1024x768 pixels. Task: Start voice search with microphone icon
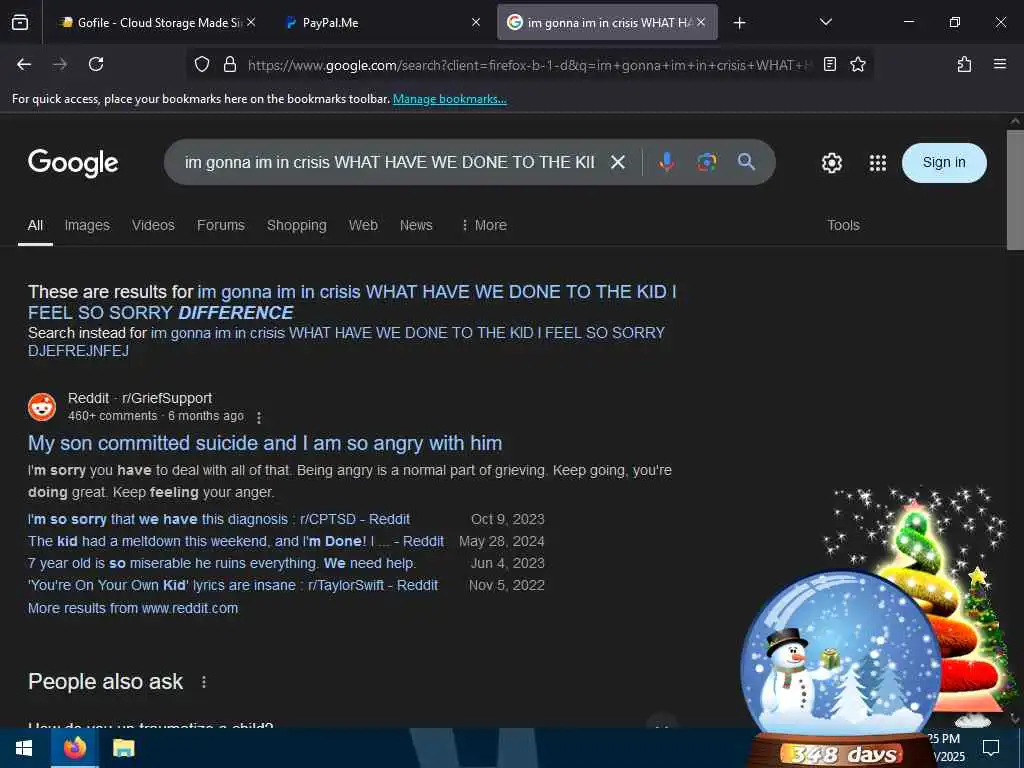click(x=666, y=162)
